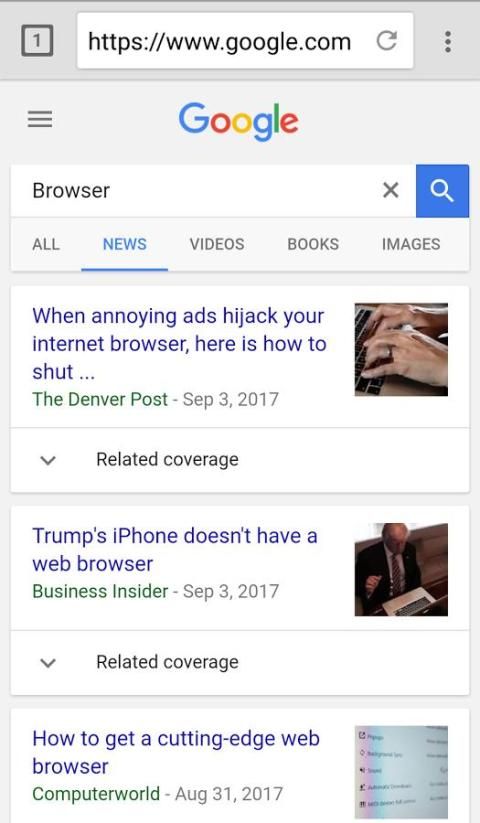Open Trump's iPhone web browser article
The image size is (480, 823).
(x=175, y=550)
